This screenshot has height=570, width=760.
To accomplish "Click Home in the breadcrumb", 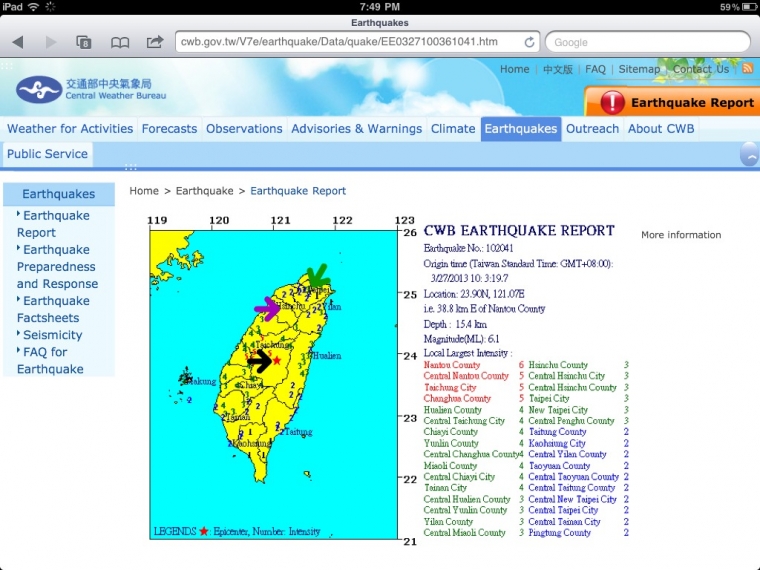I will click(x=144, y=191).
